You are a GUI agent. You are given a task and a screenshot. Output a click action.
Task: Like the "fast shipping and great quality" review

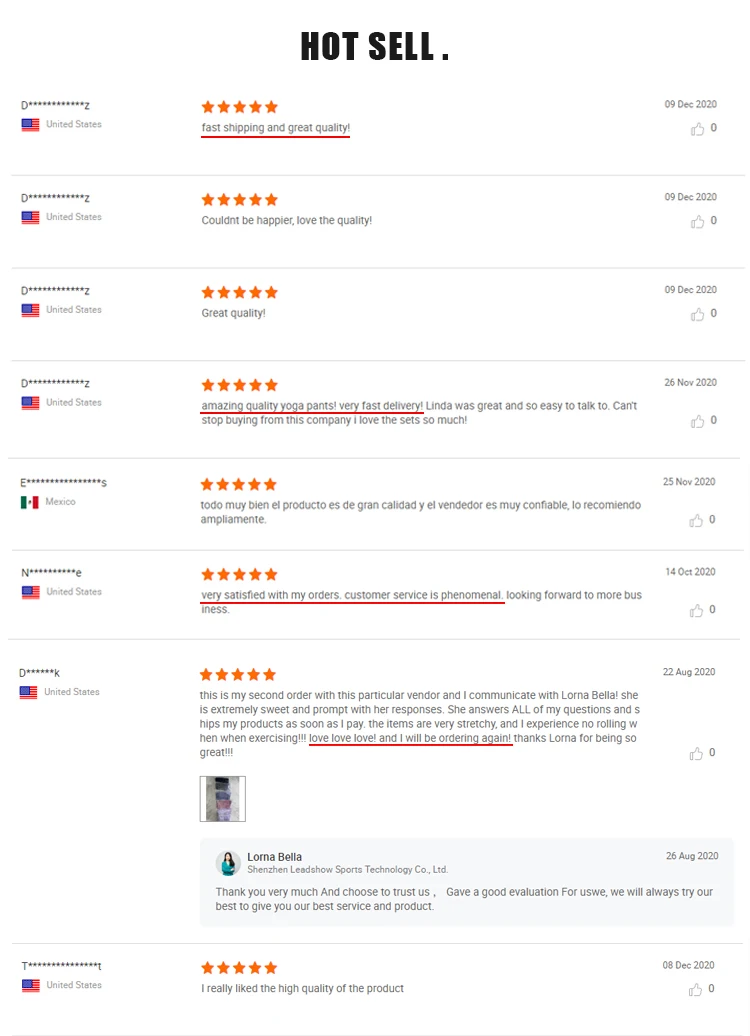point(697,129)
